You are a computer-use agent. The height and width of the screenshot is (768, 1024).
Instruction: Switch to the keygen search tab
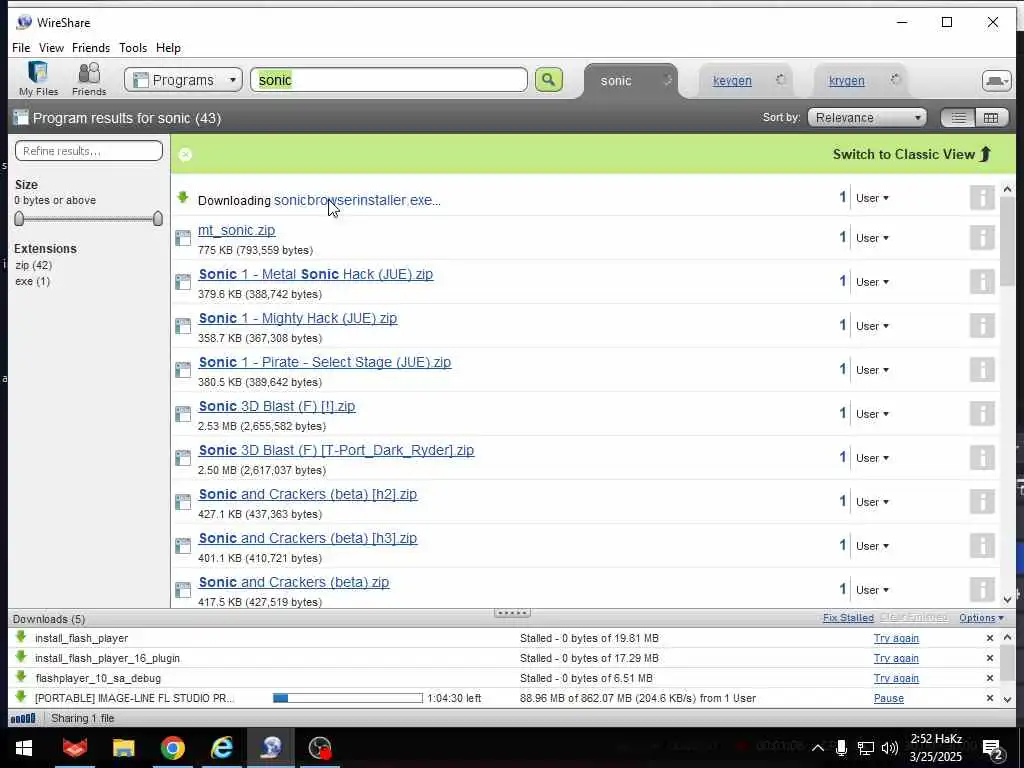[x=732, y=80]
